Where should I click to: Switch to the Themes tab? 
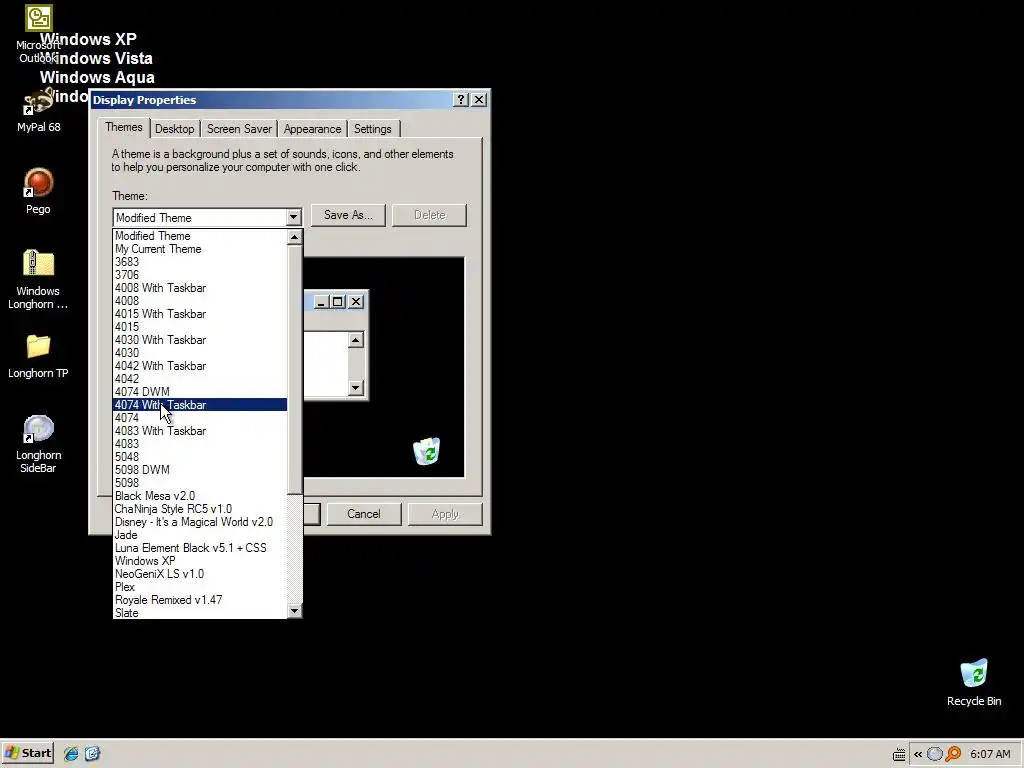pos(123,127)
